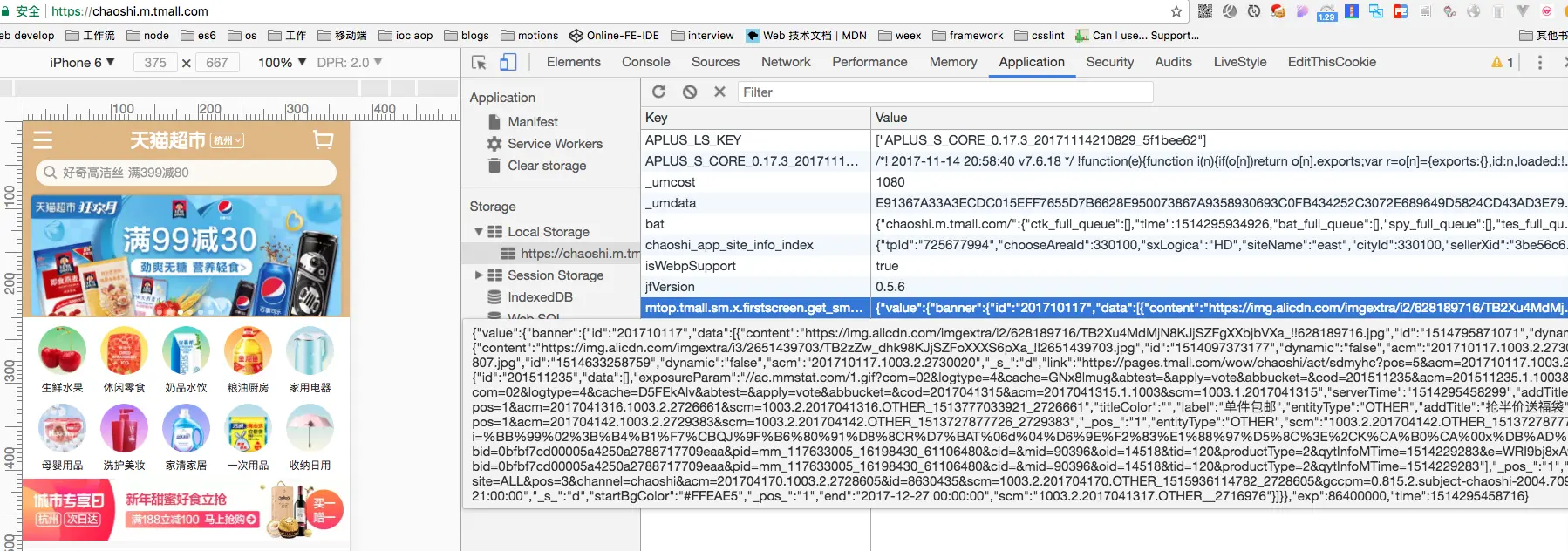Click the QR code extension icon
Image resolution: width=1568 pixels, height=551 pixels.
[x=1205, y=11]
